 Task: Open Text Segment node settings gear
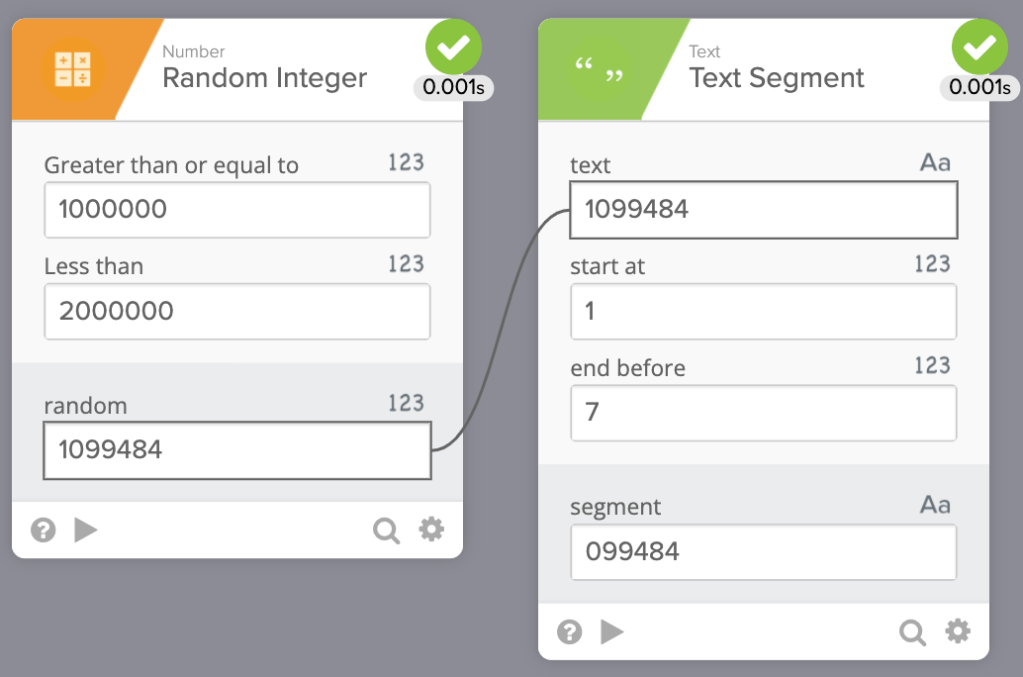click(x=957, y=631)
